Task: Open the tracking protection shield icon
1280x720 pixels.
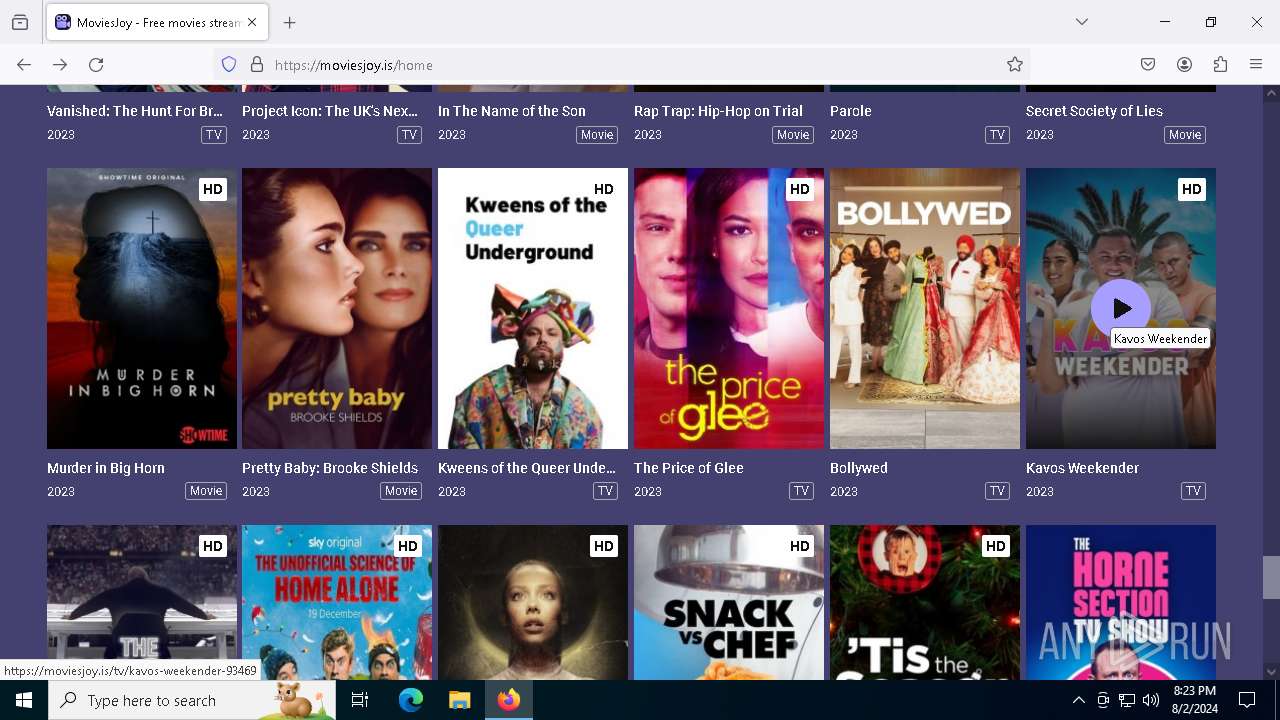Action: point(229,65)
